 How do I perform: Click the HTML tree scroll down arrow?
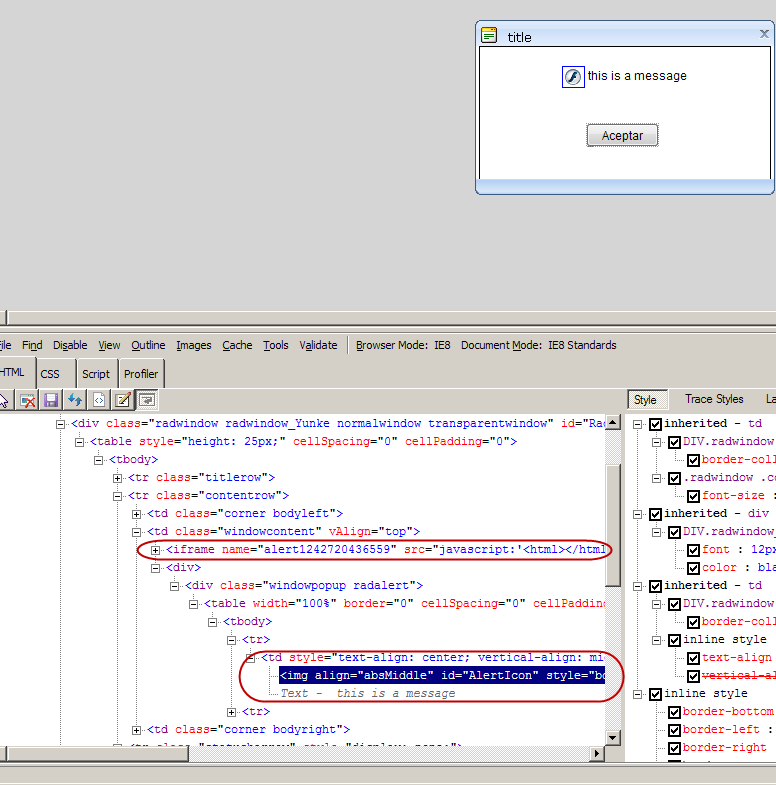613,737
